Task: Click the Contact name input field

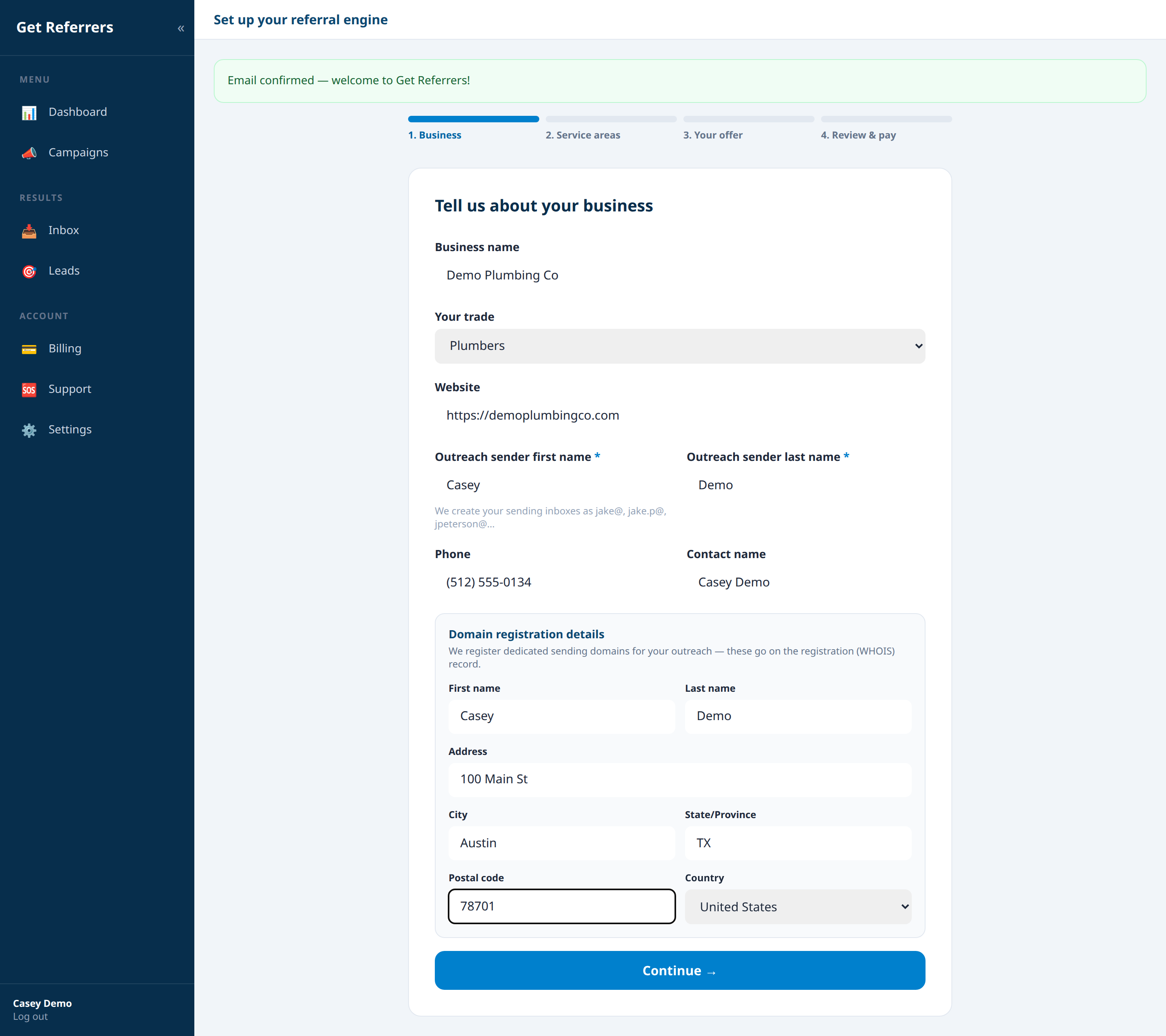Action: tap(806, 582)
